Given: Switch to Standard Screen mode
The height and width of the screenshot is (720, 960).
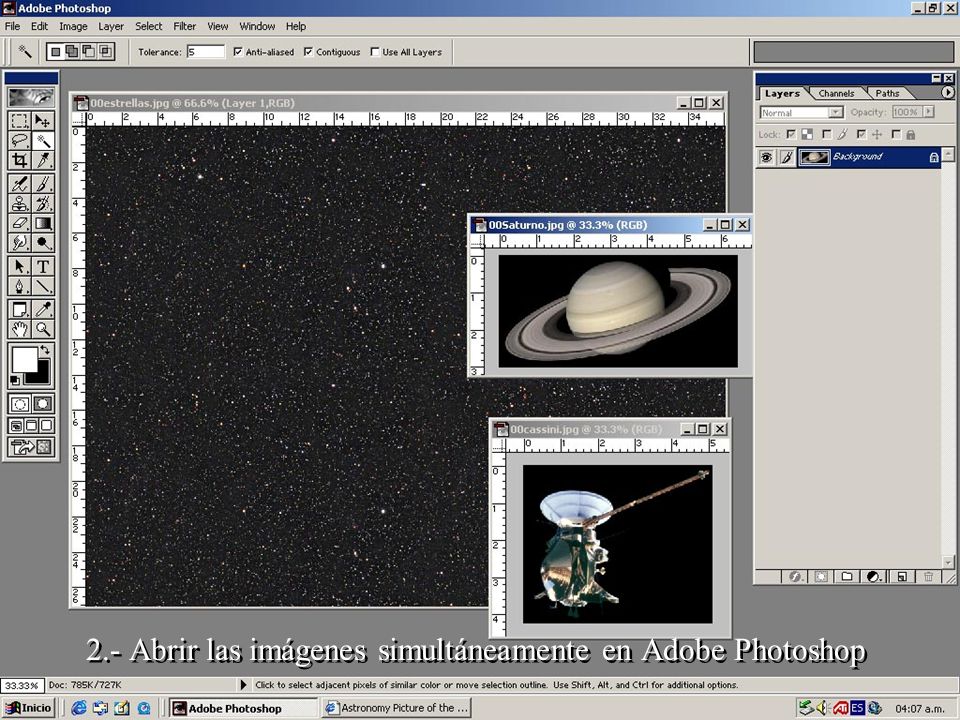Looking at the screenshot, I should [17, 426].
